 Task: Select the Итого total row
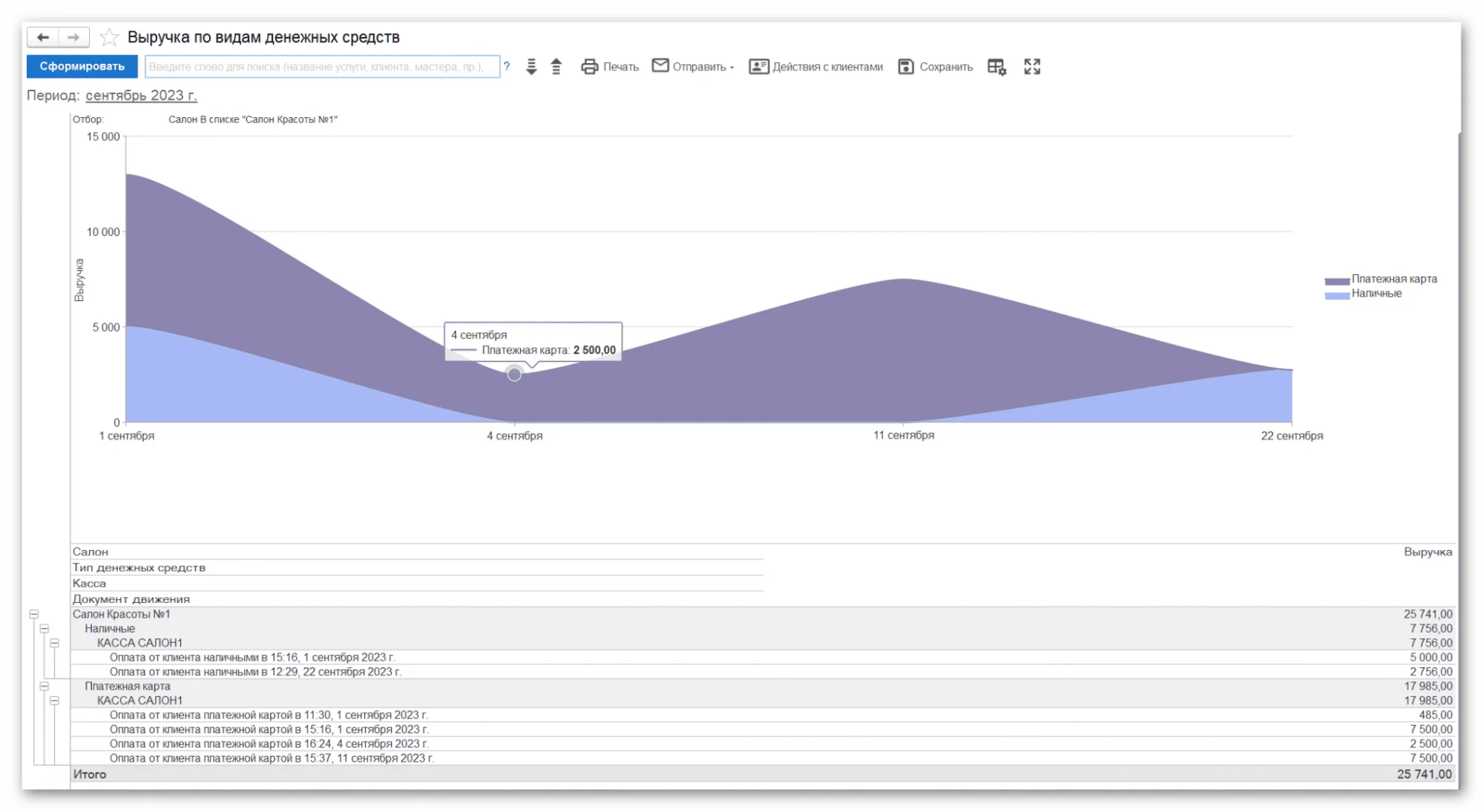tap(763, 774)
